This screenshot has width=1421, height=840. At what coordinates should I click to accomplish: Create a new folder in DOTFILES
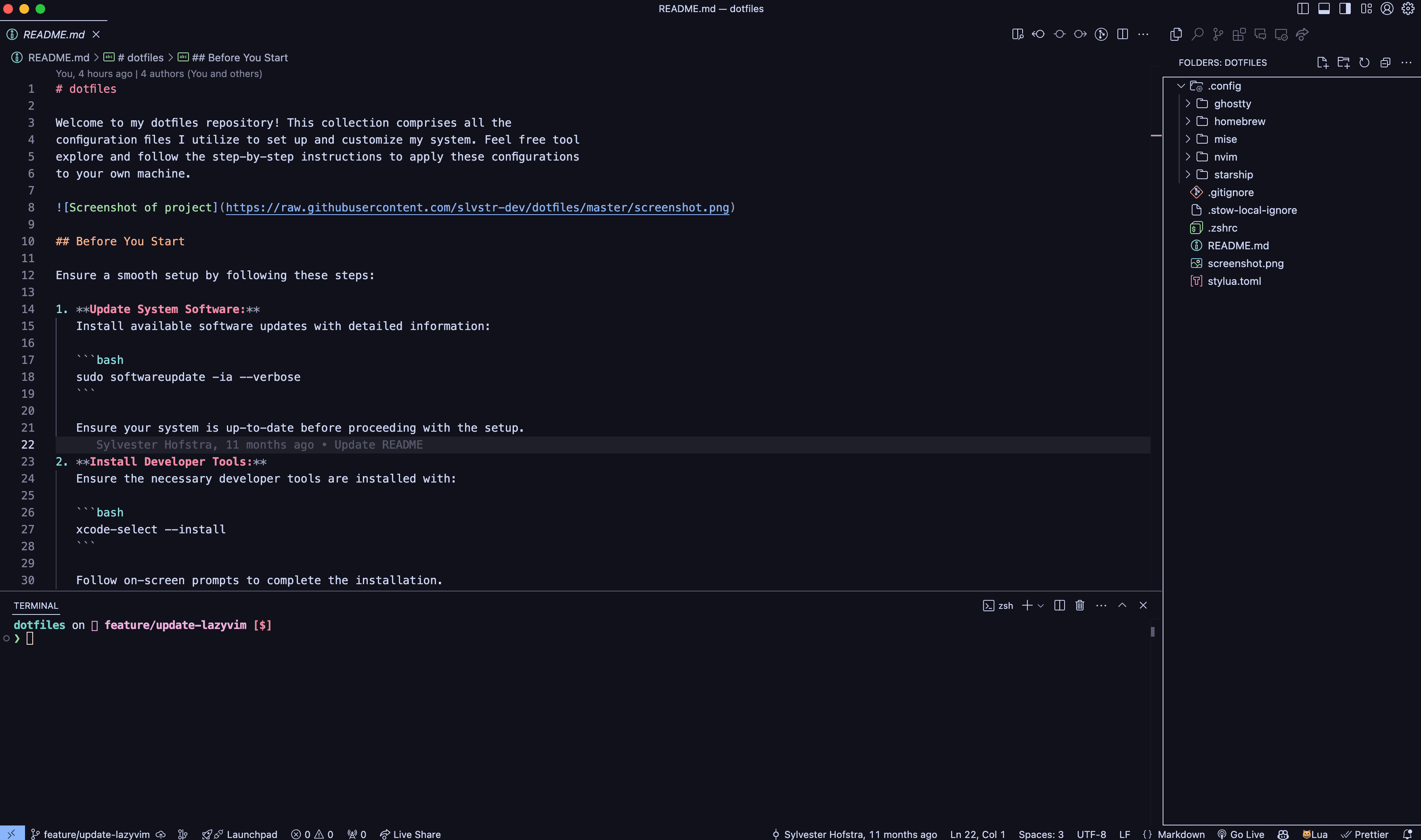point(1343,62)
